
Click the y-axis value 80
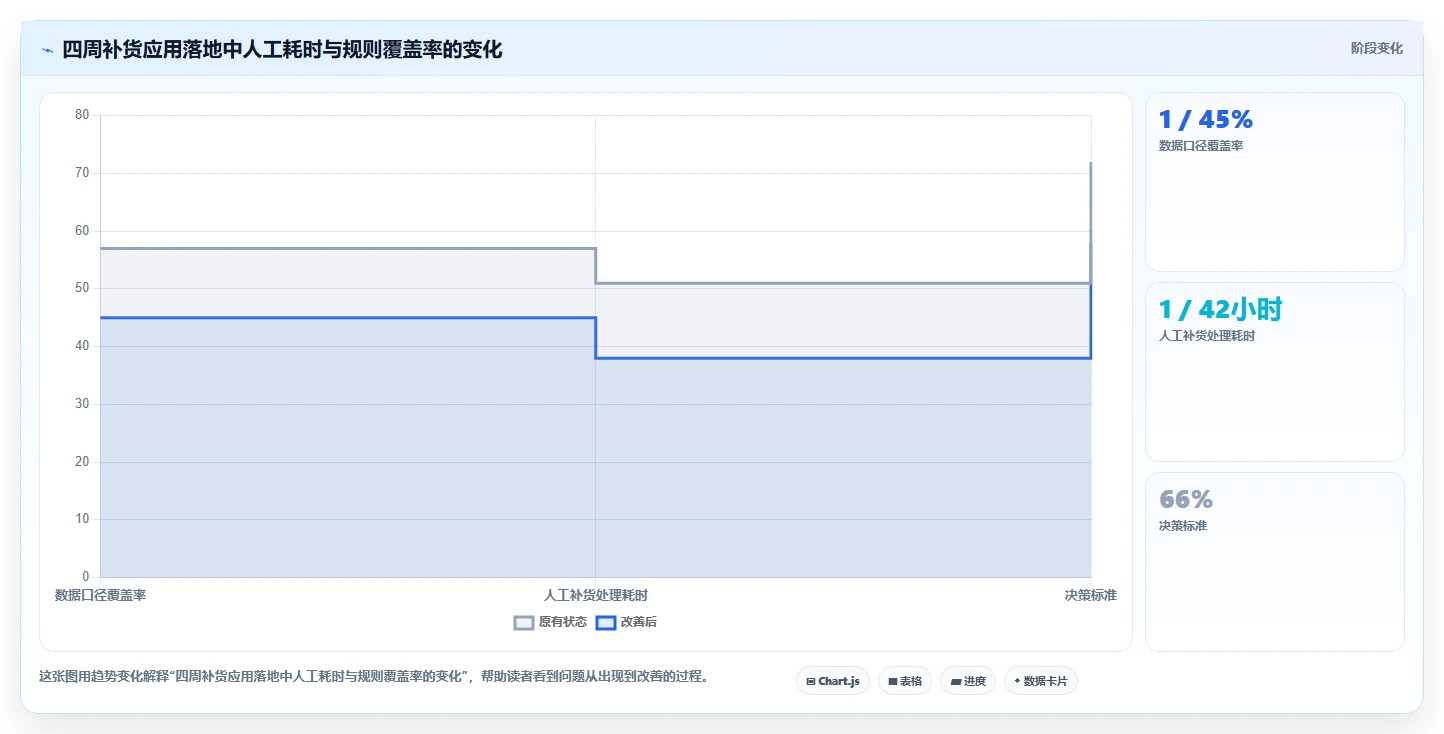tap(82, 115)
